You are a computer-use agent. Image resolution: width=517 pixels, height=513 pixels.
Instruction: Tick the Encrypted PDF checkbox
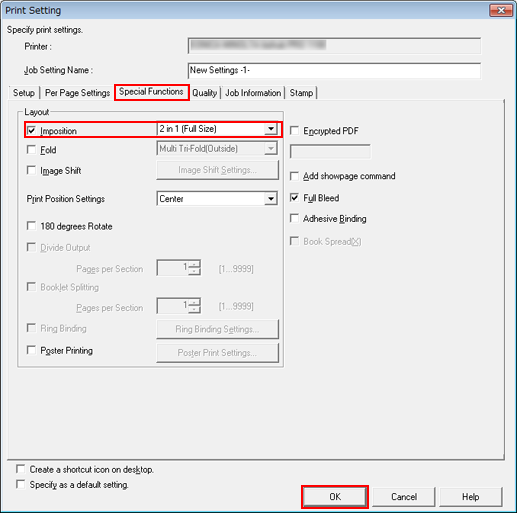[x=294, y=130]
